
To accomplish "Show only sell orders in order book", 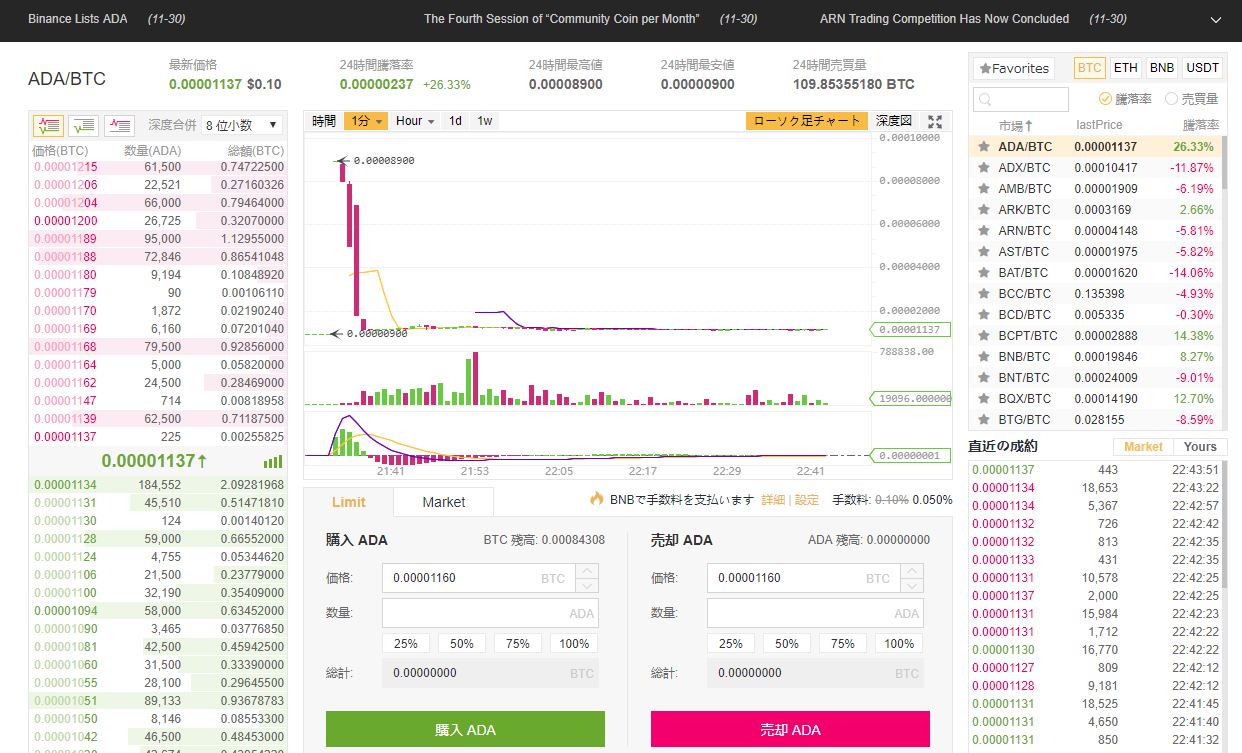I will pos(120,125).
